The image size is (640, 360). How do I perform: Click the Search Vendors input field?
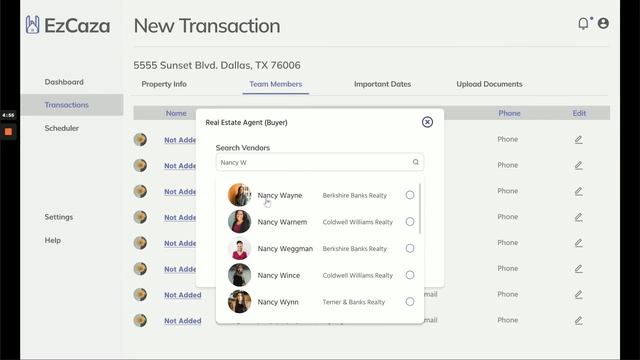(320, 162)
